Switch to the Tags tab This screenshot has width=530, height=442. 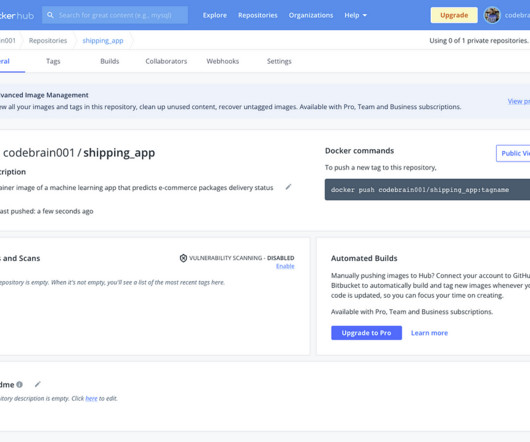[x=53, y=61]
